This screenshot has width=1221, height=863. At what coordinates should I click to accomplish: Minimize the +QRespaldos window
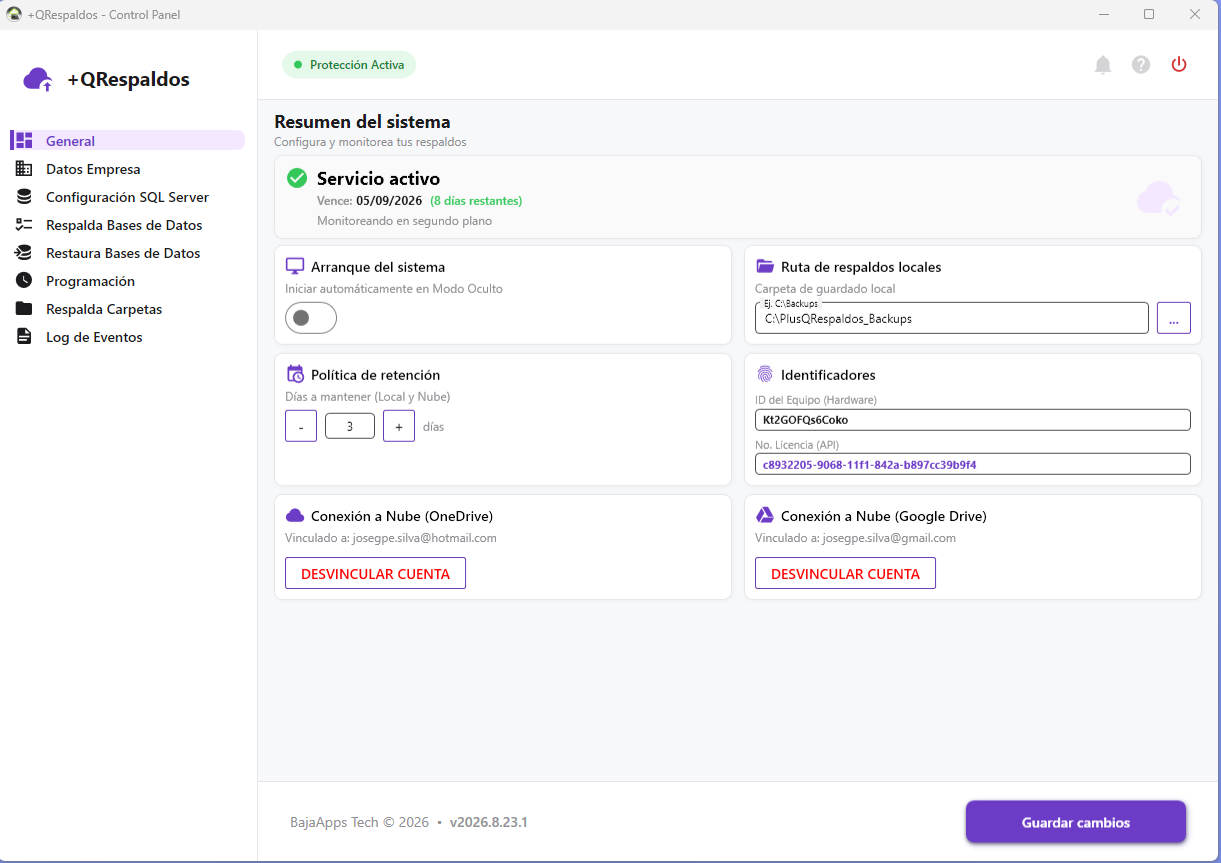click(x=1104, y=14)
